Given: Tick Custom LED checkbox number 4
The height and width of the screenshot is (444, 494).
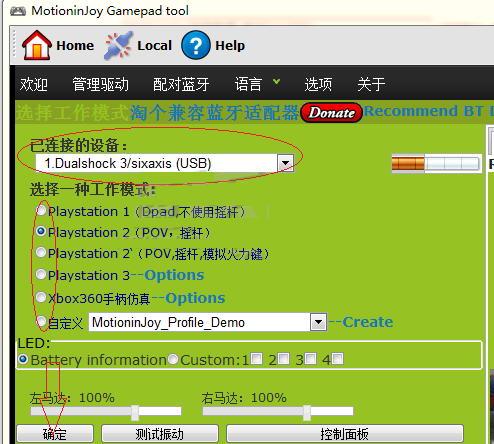Looking at the screenshot, I should pyautogui.click(x=337, y=359).
